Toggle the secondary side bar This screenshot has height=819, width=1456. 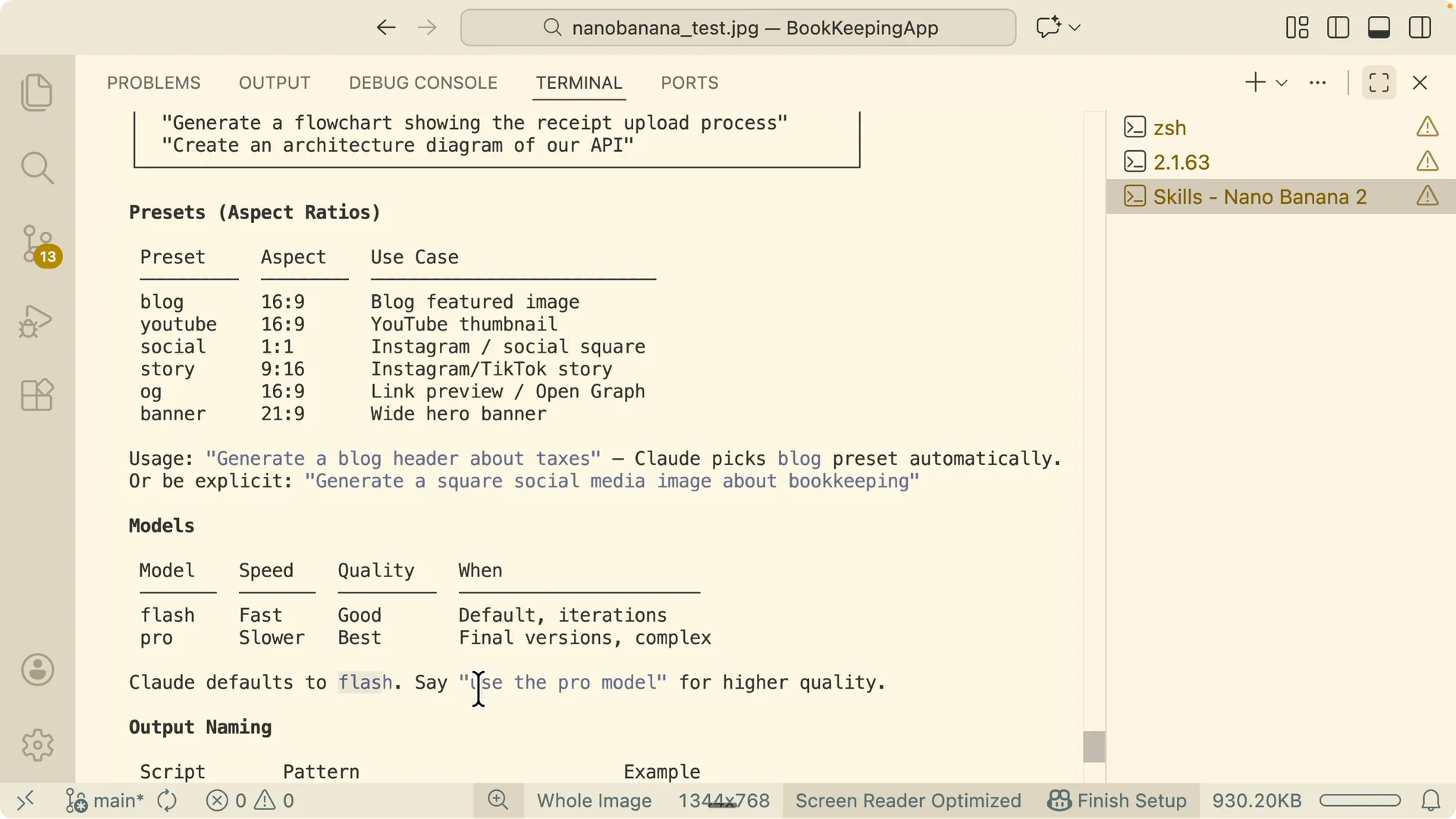1420,28
